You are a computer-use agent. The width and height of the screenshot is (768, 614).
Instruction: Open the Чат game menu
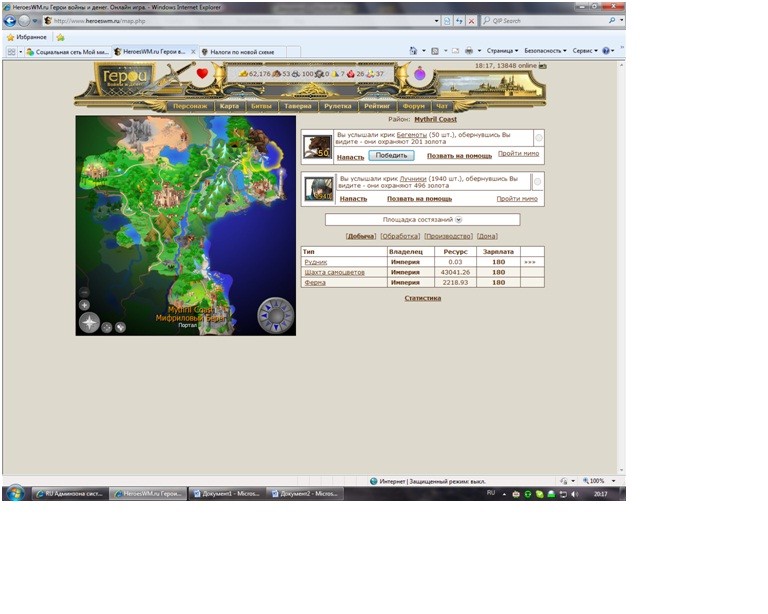[442, 106]
